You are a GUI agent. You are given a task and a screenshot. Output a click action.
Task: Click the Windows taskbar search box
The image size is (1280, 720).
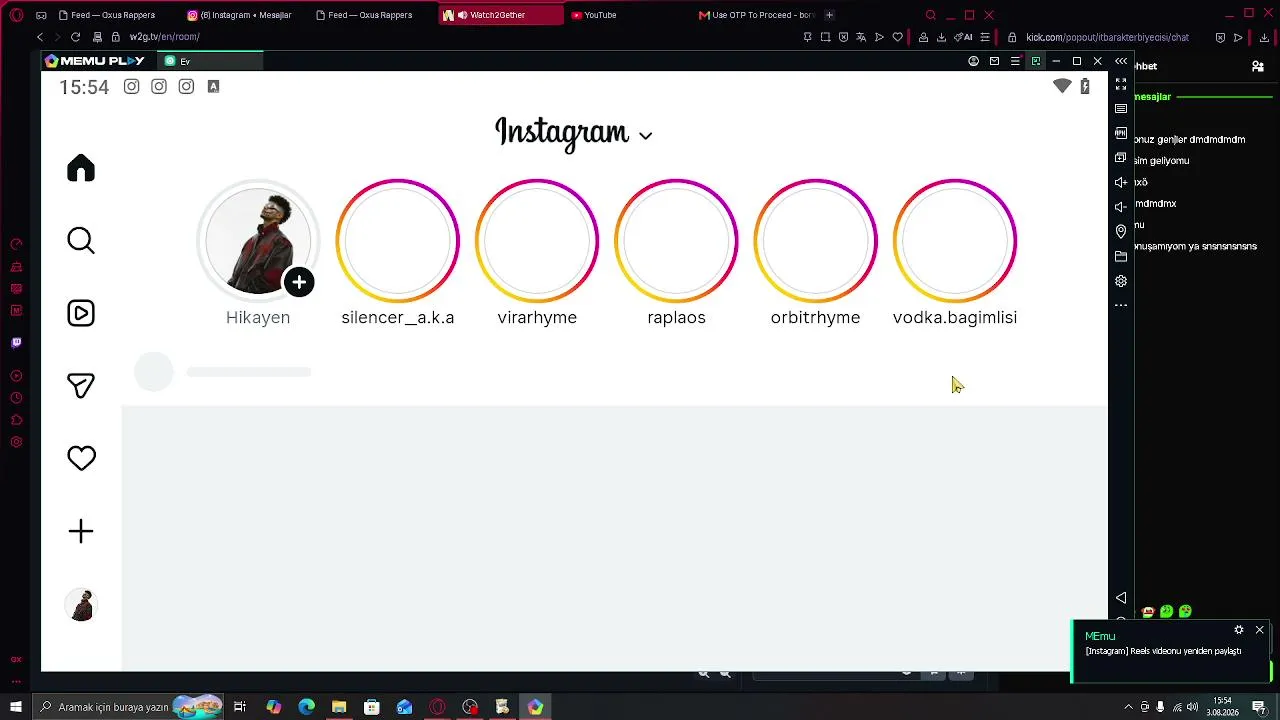click(128, 707)
